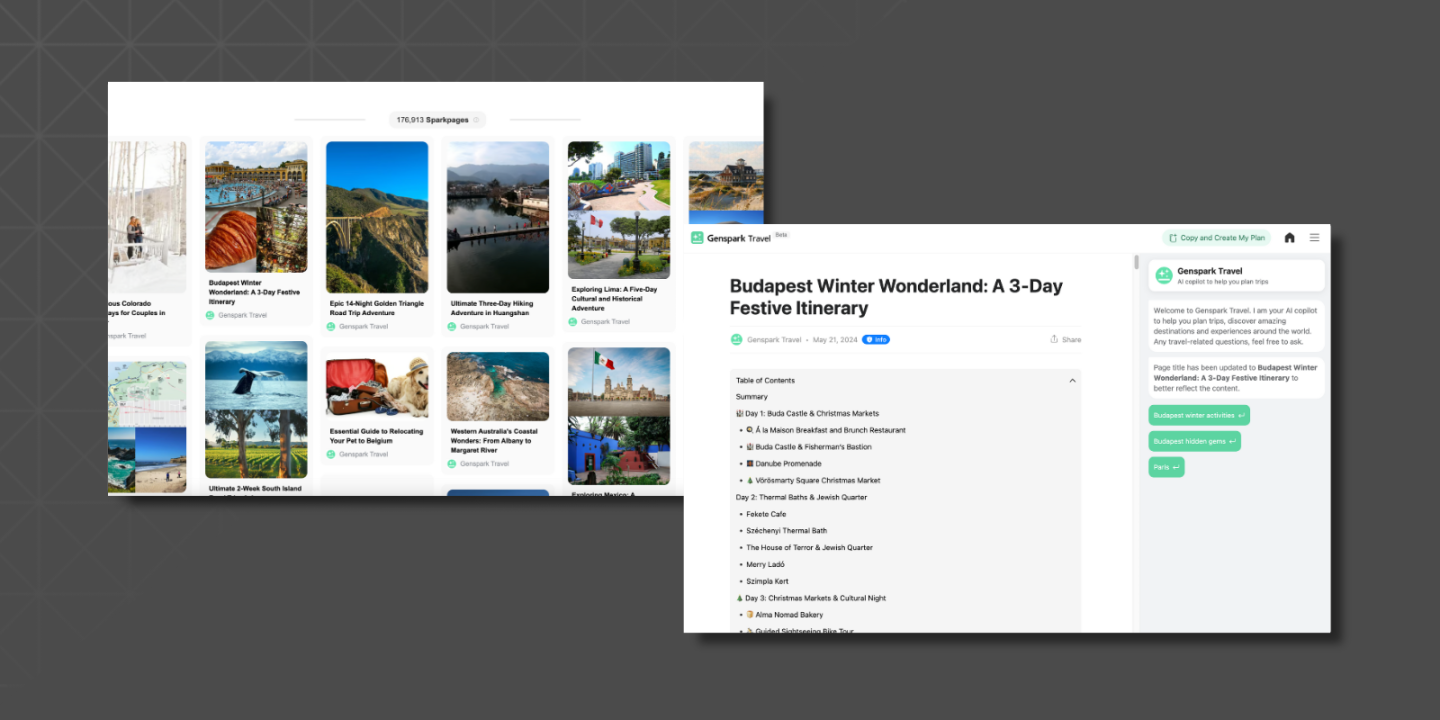Open the Western Australia aerial coast thumbnail
1440x720 pixels.
[498, 386]
